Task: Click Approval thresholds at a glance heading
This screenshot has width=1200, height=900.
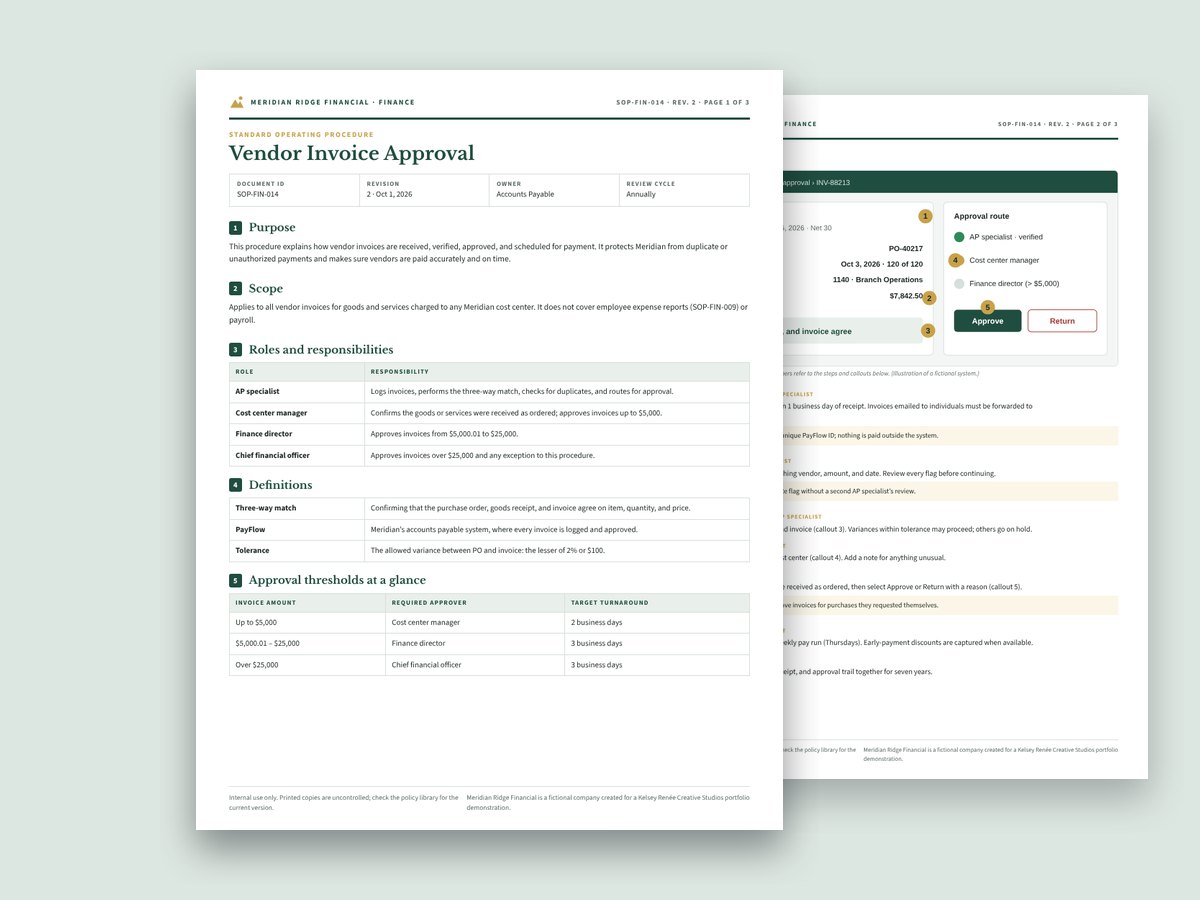Action: click(337, 581)
